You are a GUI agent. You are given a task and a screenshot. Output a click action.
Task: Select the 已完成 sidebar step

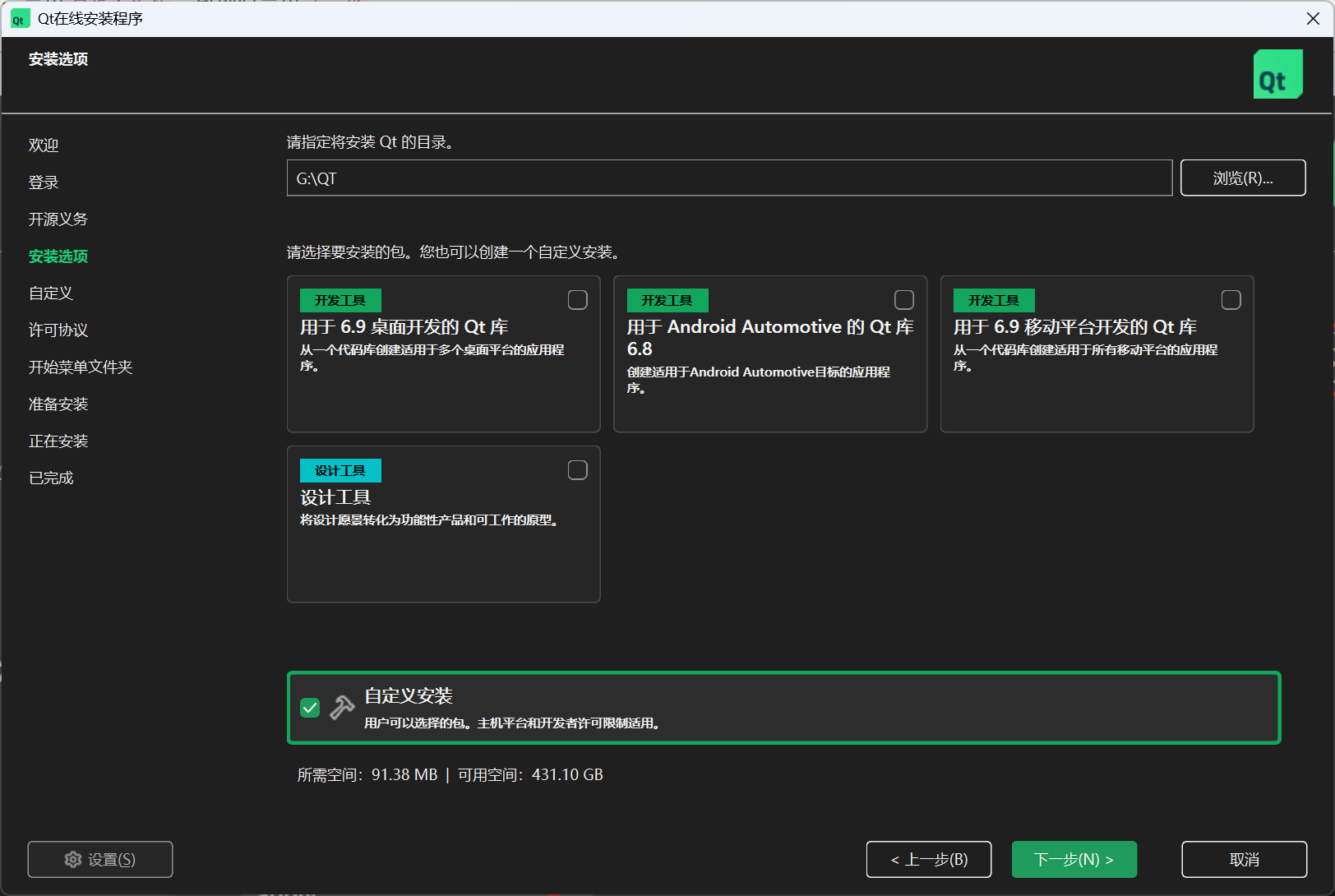(51, 478)
